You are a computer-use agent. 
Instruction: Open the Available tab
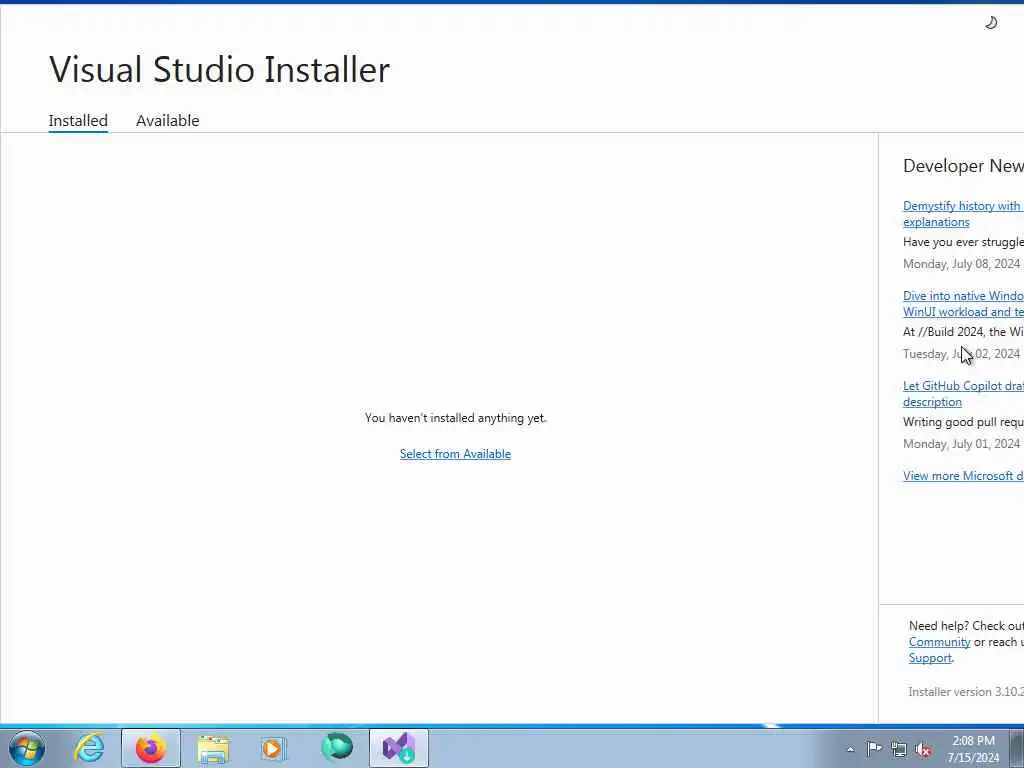click(167, 121)
